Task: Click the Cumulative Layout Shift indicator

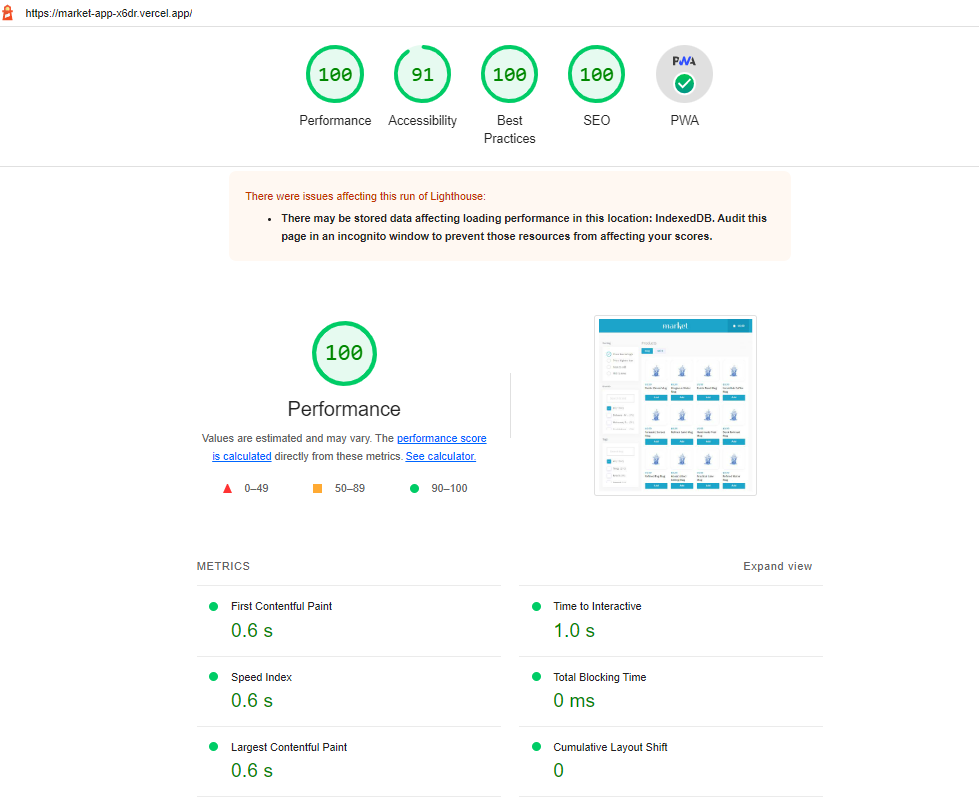Action: coord(536,747)
